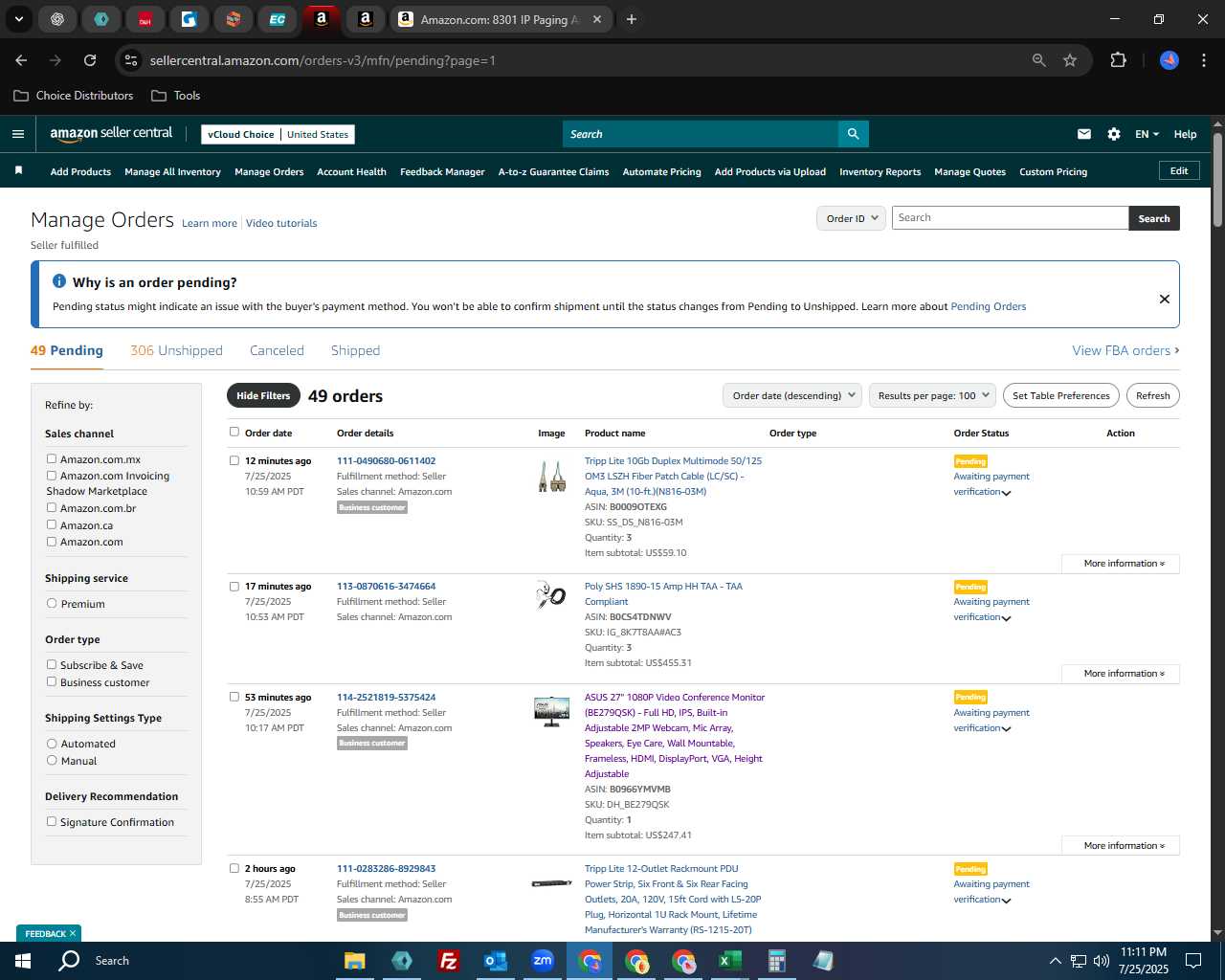
Task: Open the settings gear icon
Action: click(x=1113, y=134)
